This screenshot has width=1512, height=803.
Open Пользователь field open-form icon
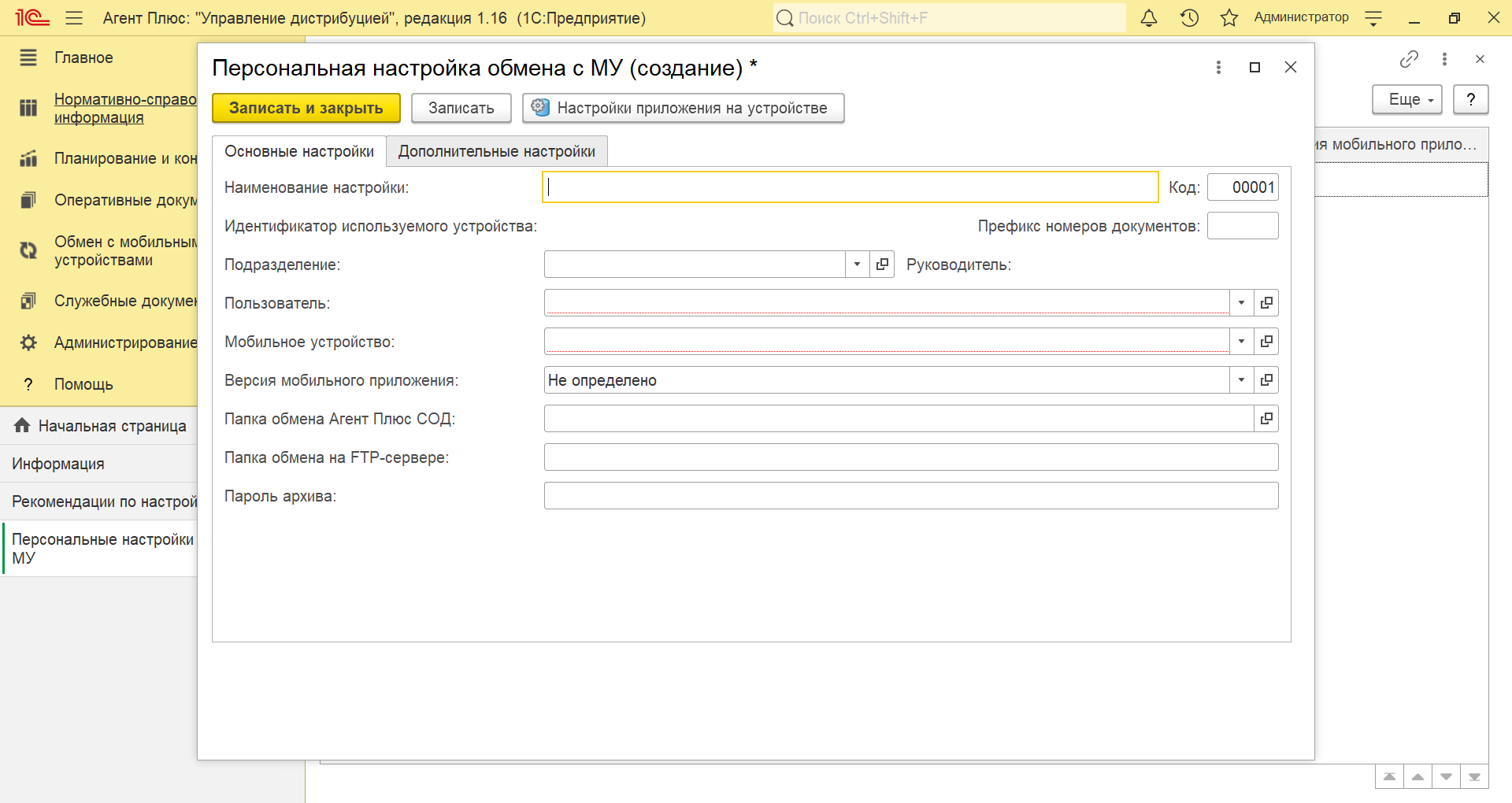click(x=1266, y=303)
